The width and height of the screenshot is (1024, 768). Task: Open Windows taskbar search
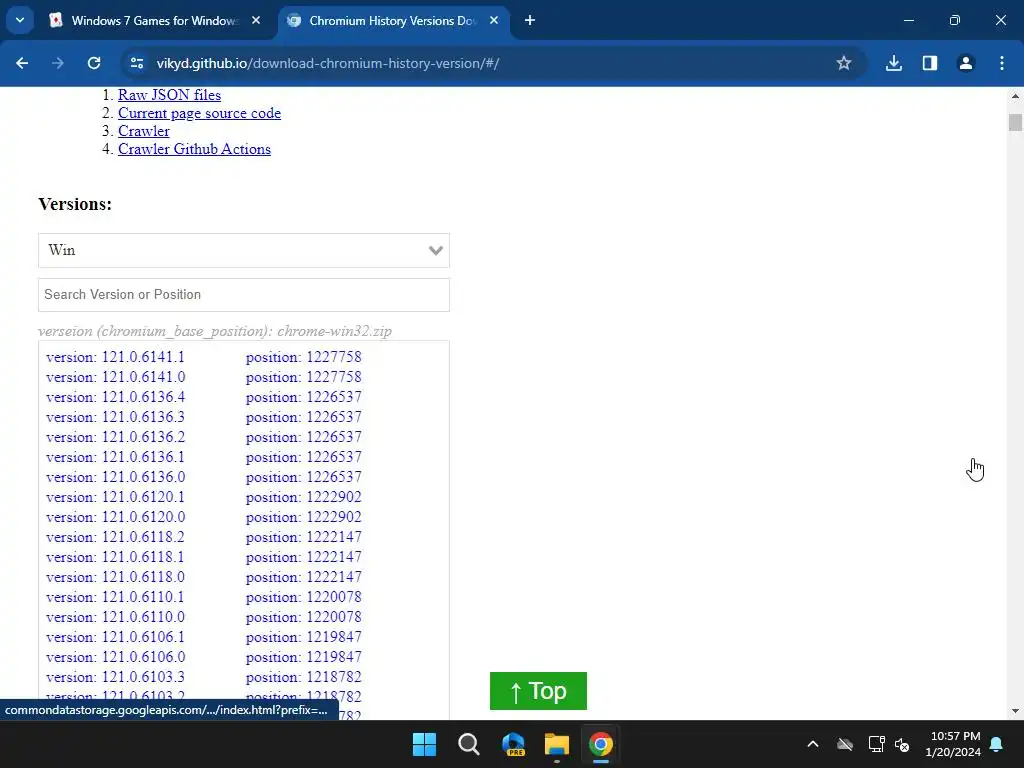(x=468, y=744)
